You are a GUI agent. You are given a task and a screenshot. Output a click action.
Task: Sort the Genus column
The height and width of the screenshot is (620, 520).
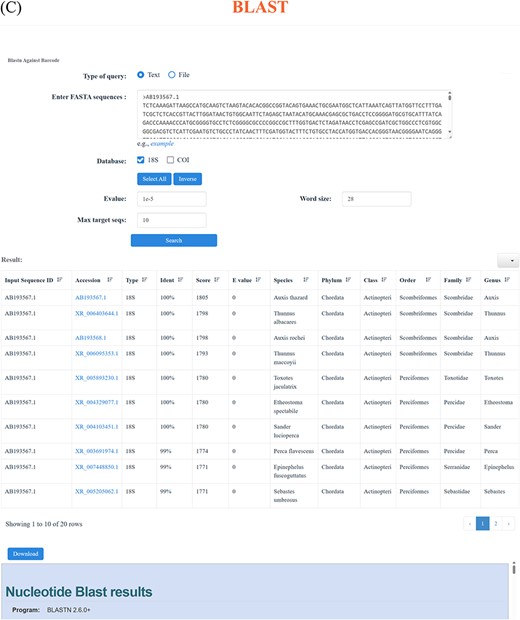pyautogui.click(x=507, y=280)
